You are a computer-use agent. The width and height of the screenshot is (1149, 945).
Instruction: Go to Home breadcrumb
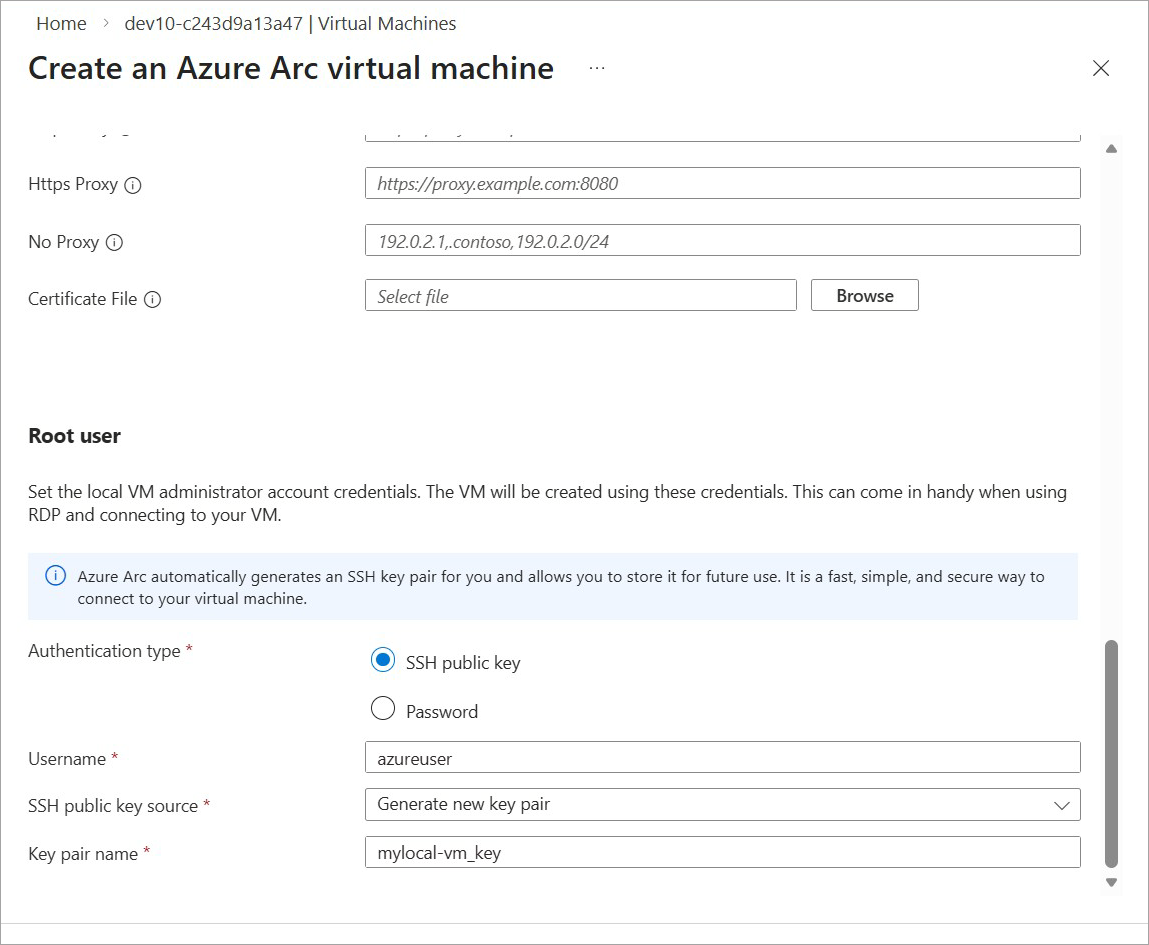click(x=61, y=23)
